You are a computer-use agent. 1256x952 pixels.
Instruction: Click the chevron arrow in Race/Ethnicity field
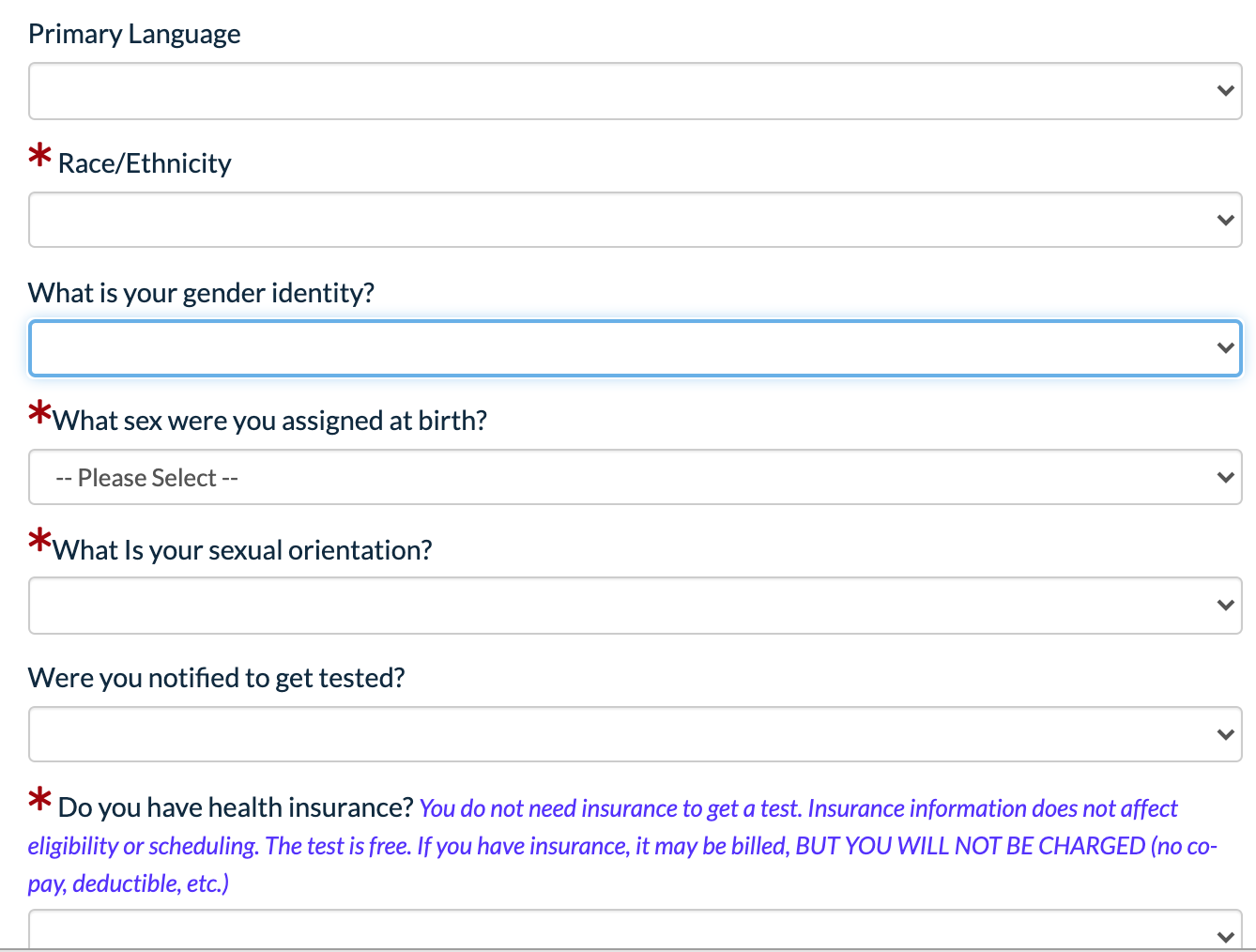click(x=1224, y=220)
